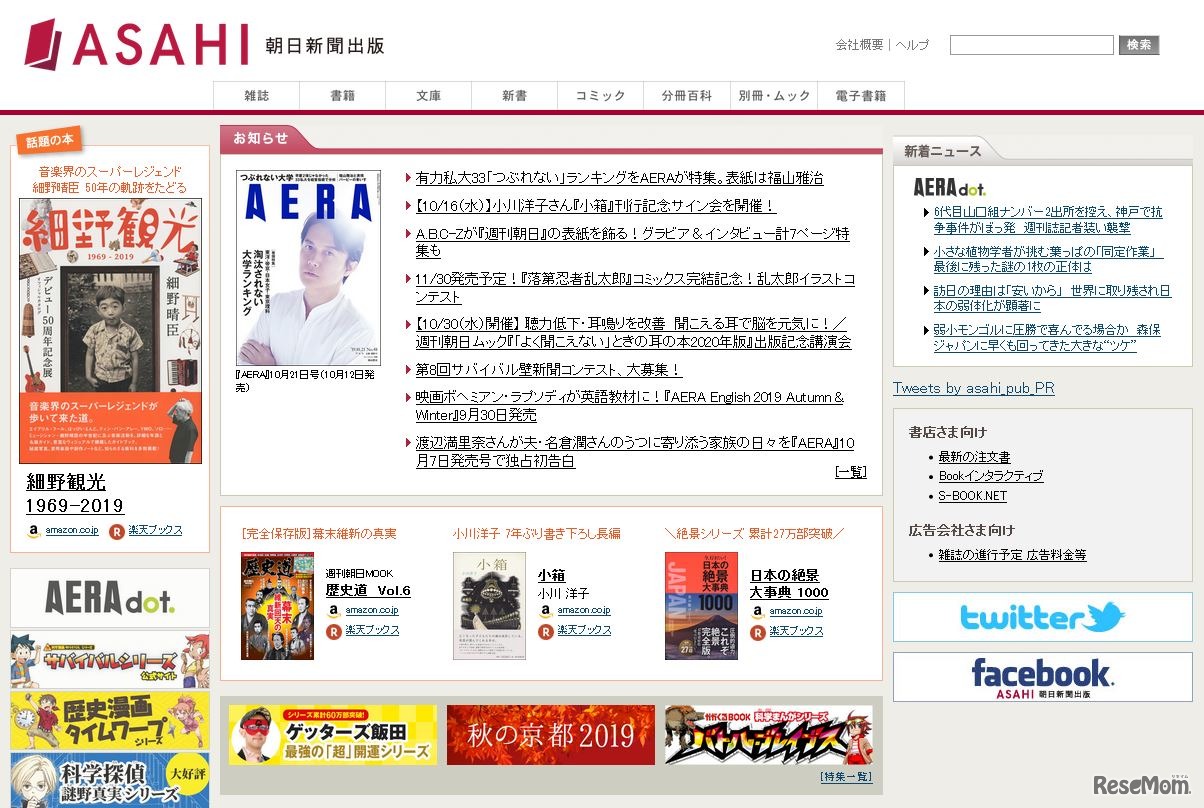Open 雑誌の進行予定 広告料金等 link
The height and width of the screenshot is (808, 1204).
click(1012, 555)
